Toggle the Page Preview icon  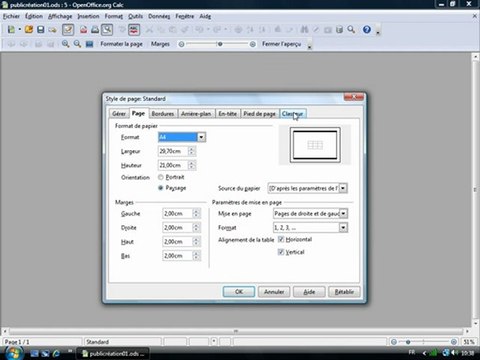pyautogui.click(x=107, y=30)
